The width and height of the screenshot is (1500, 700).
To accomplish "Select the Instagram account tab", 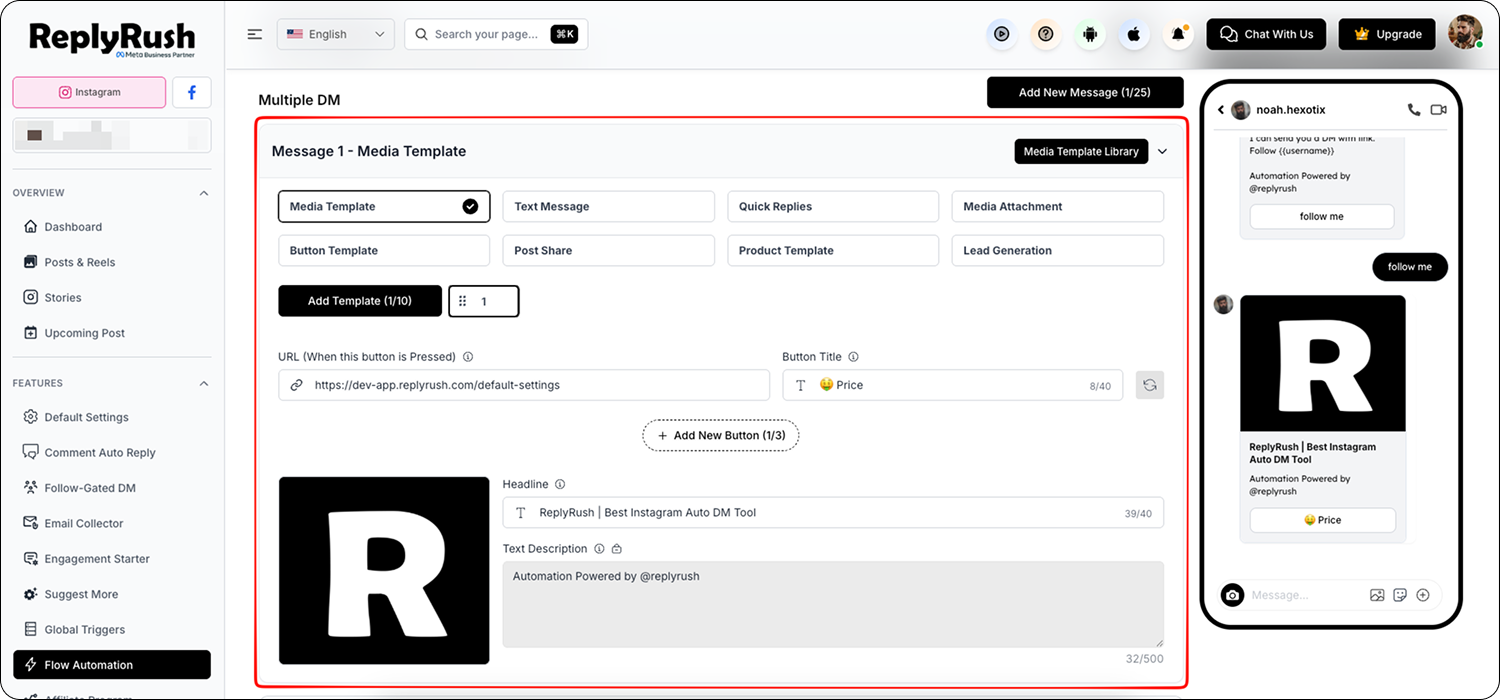I will click(89, 92).
